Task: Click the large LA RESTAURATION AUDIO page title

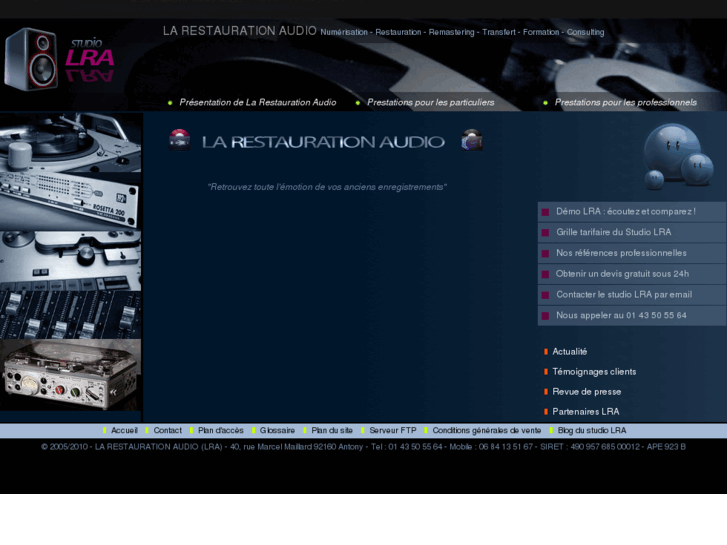Action: (323, 142)
